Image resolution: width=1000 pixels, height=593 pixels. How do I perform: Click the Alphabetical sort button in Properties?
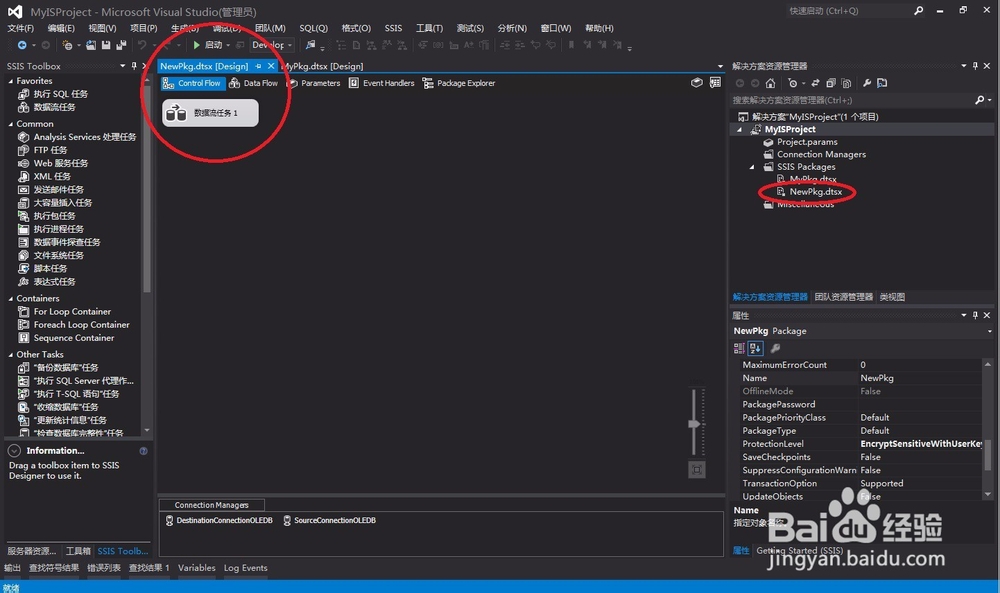coord(756,348)
